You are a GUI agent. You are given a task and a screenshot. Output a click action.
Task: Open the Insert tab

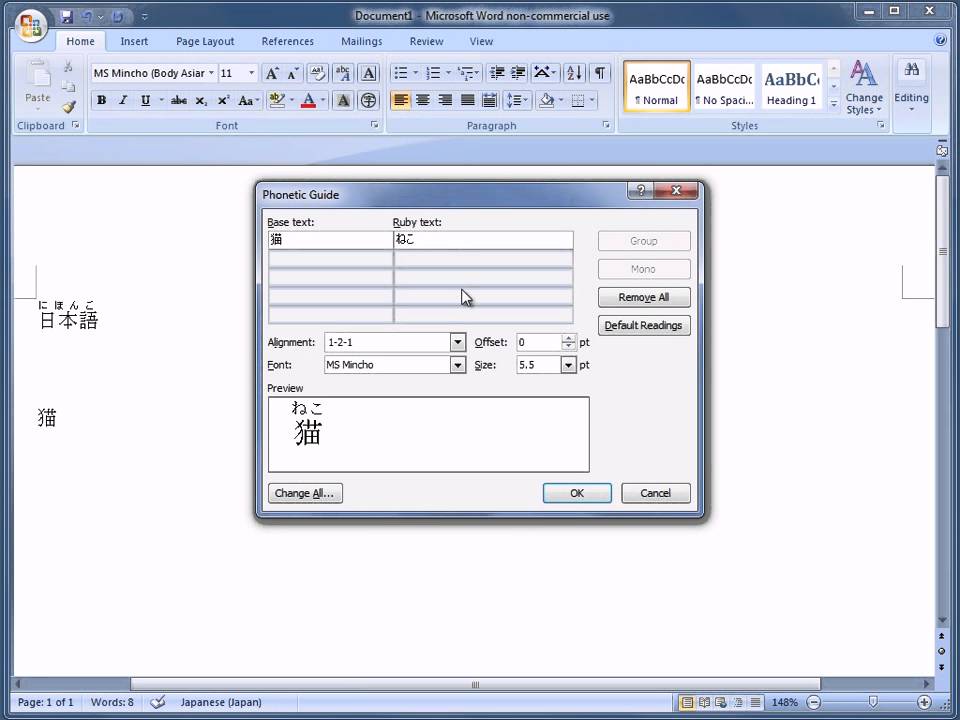coord(134,41)
